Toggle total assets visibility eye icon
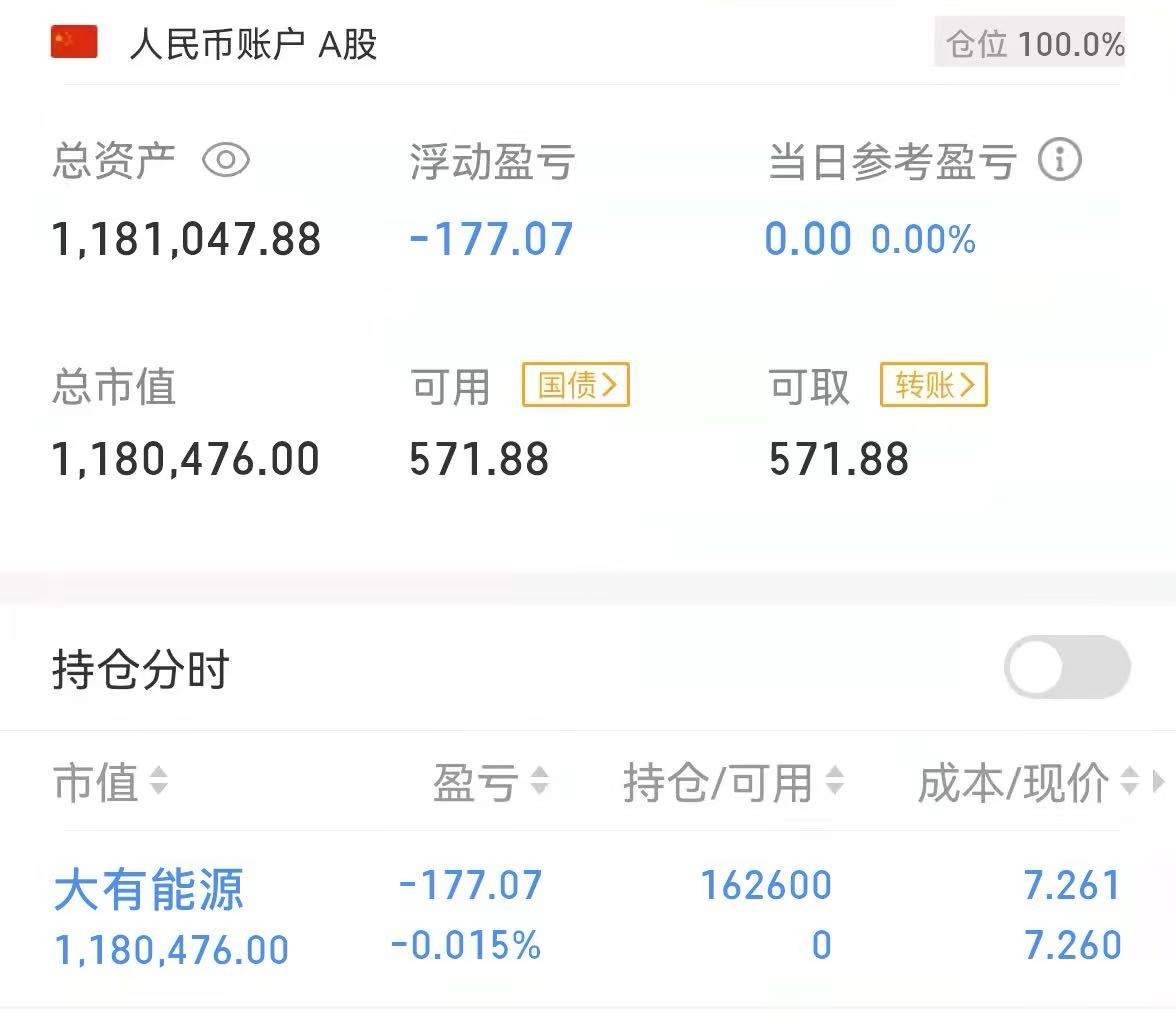1176x1018 pixels. click(226, 160)
